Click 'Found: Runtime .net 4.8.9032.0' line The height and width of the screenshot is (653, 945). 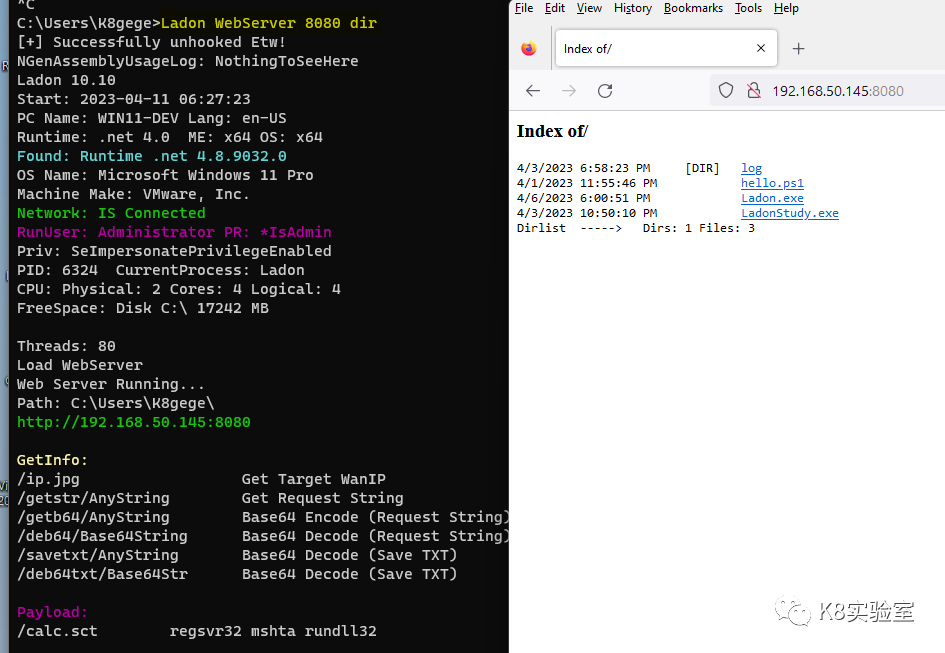point(152,156)
